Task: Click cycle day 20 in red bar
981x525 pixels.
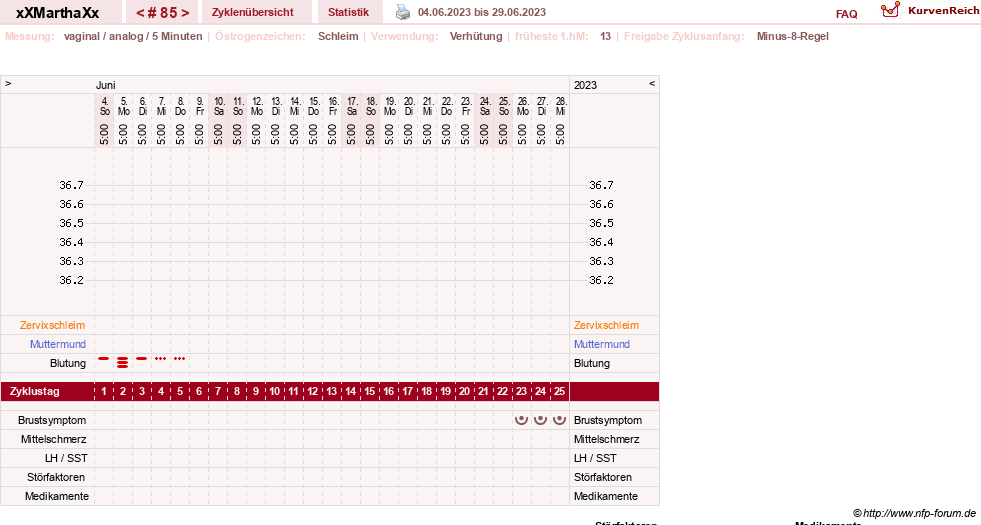Action: pos(464,391)
